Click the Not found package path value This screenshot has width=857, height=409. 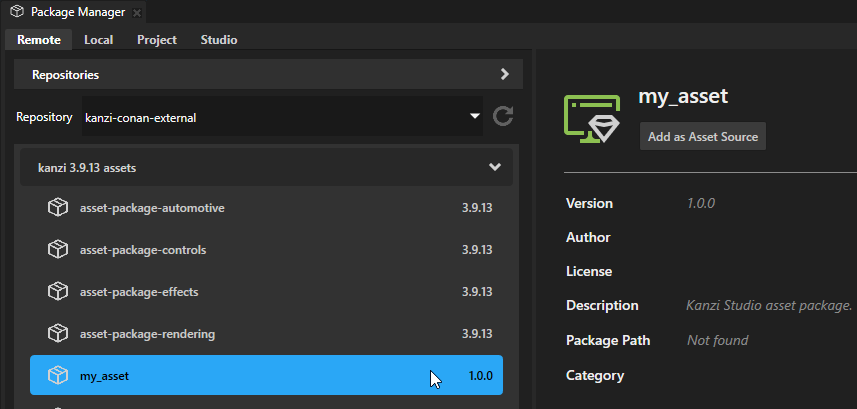pyautogui.click(x=718, y=340)
